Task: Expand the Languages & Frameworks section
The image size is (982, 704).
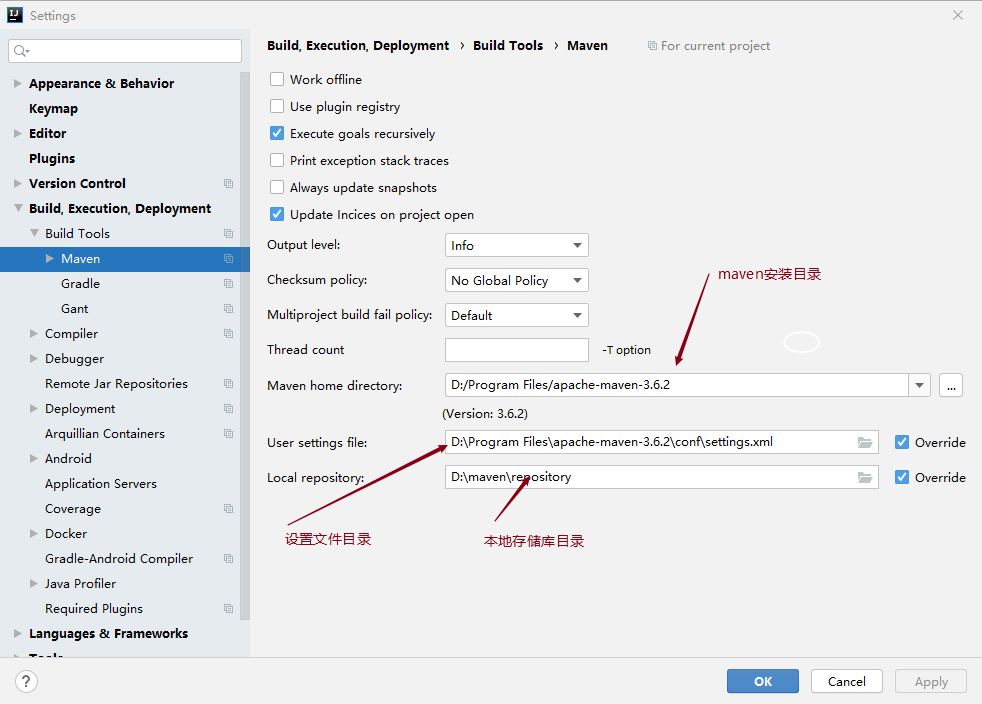Action: click(x=18, y=634)
